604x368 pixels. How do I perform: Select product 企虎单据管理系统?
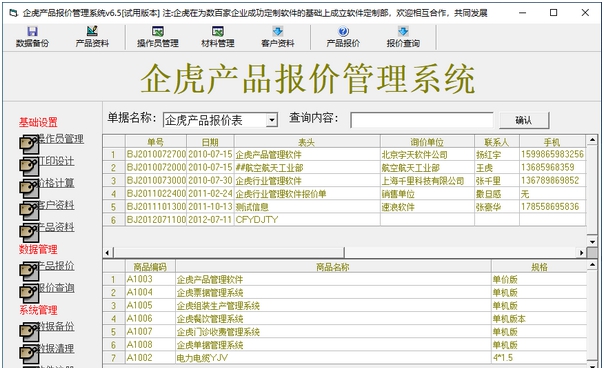click(x=333, y=345)
